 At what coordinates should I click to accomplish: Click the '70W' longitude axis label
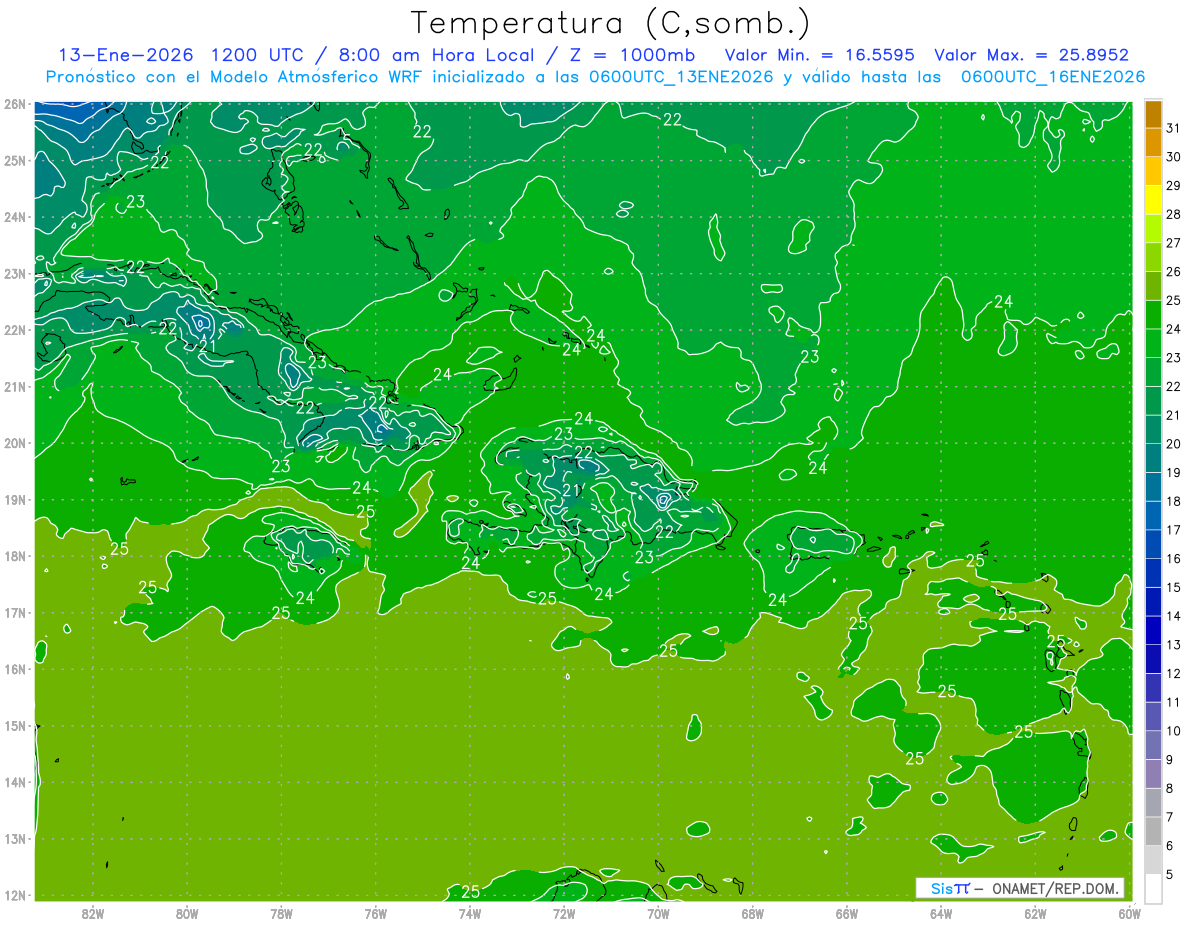(658, 913)
